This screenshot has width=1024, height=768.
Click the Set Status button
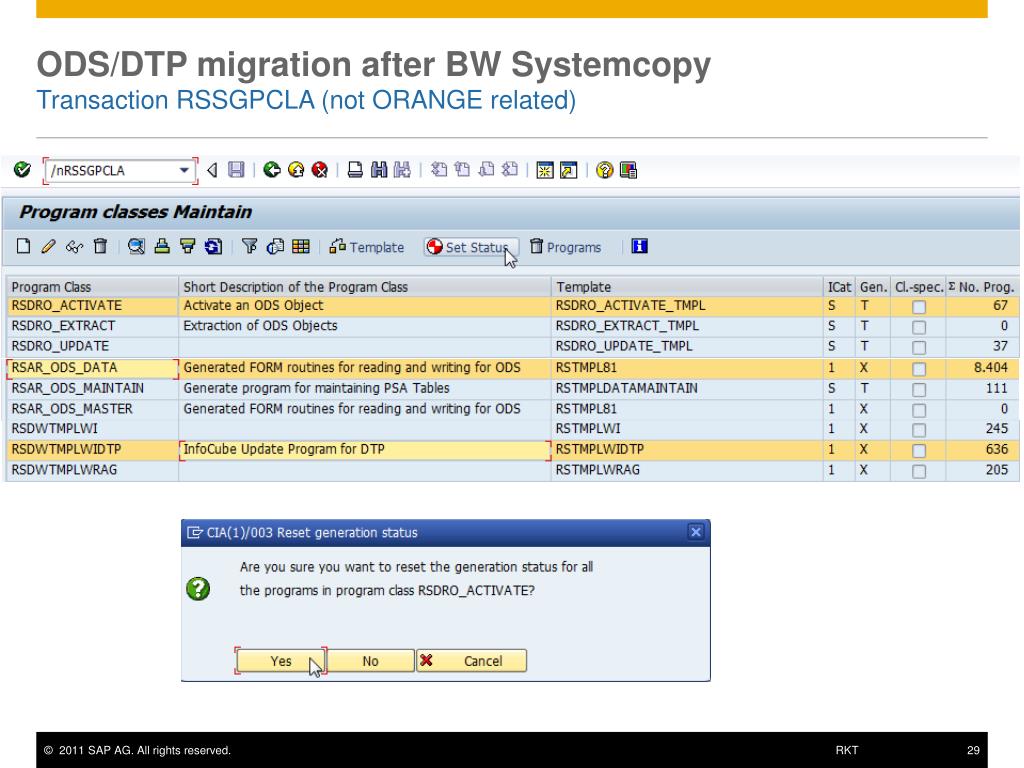(x=472, y=247)
